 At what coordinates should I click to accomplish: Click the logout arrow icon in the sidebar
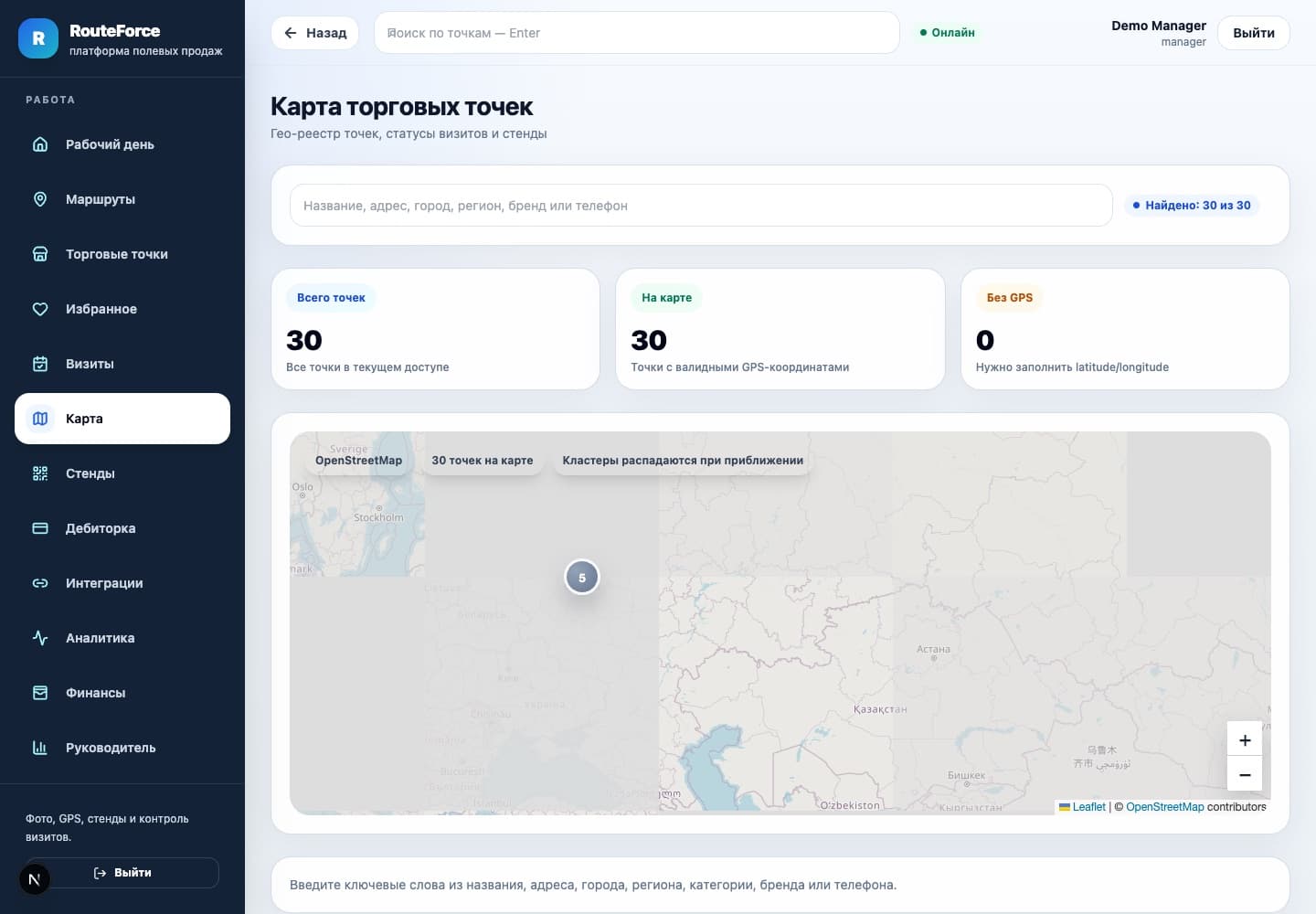click(x=101, y=873)
